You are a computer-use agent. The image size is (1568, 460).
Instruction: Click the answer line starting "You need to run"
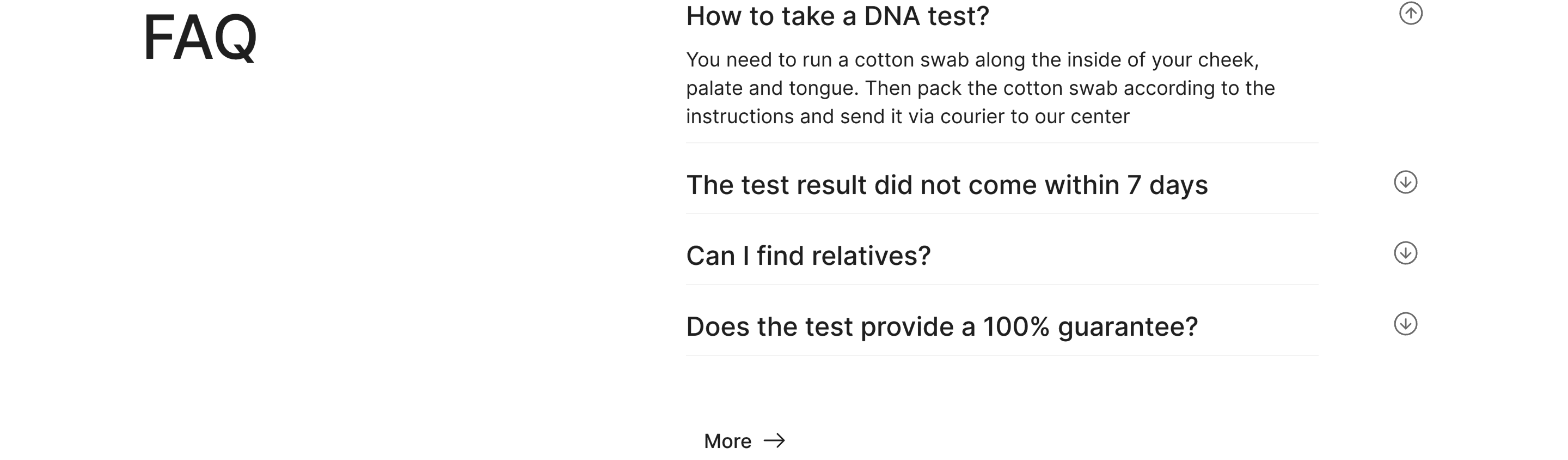pos(971,60)
